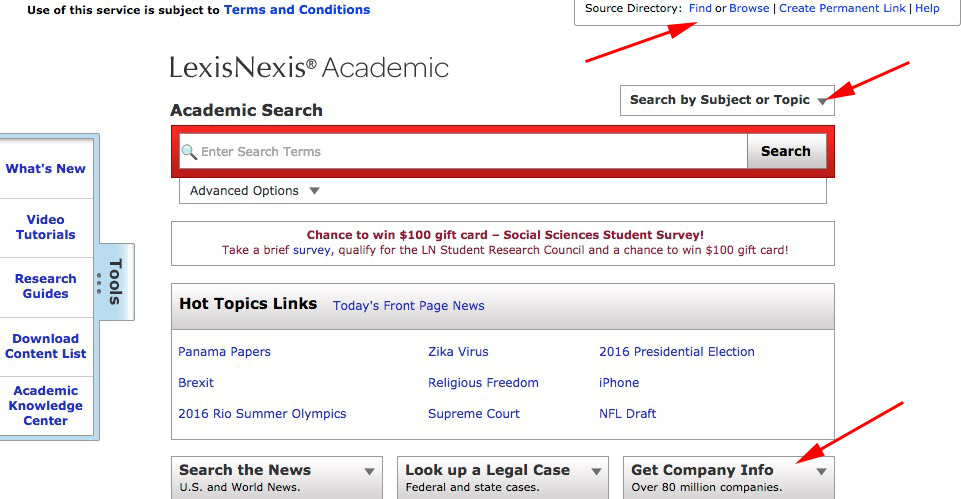Open the Supreme Court topic
Viewport: 961px width, 499px height.
pyautogui.click(x=474, y=414)
